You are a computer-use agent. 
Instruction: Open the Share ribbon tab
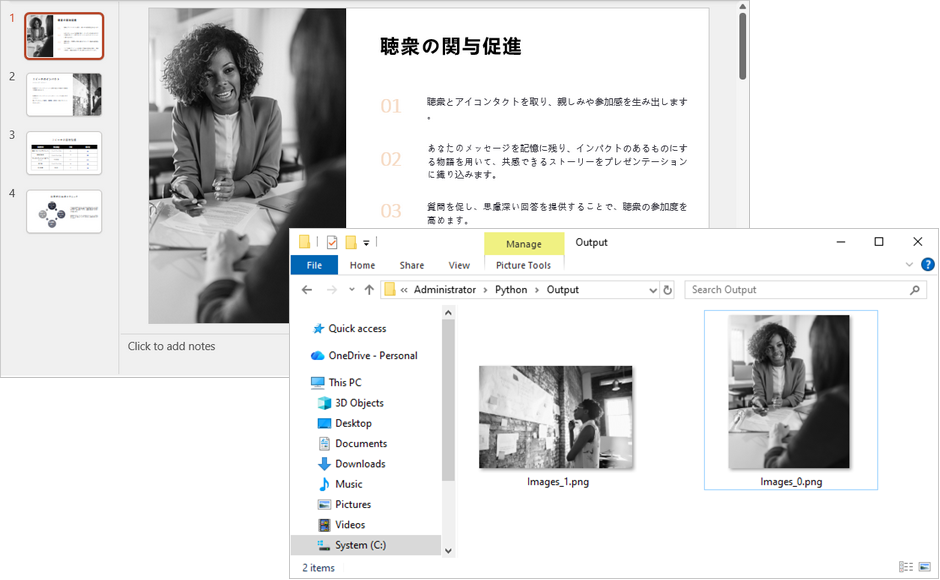tap(412, 265)
